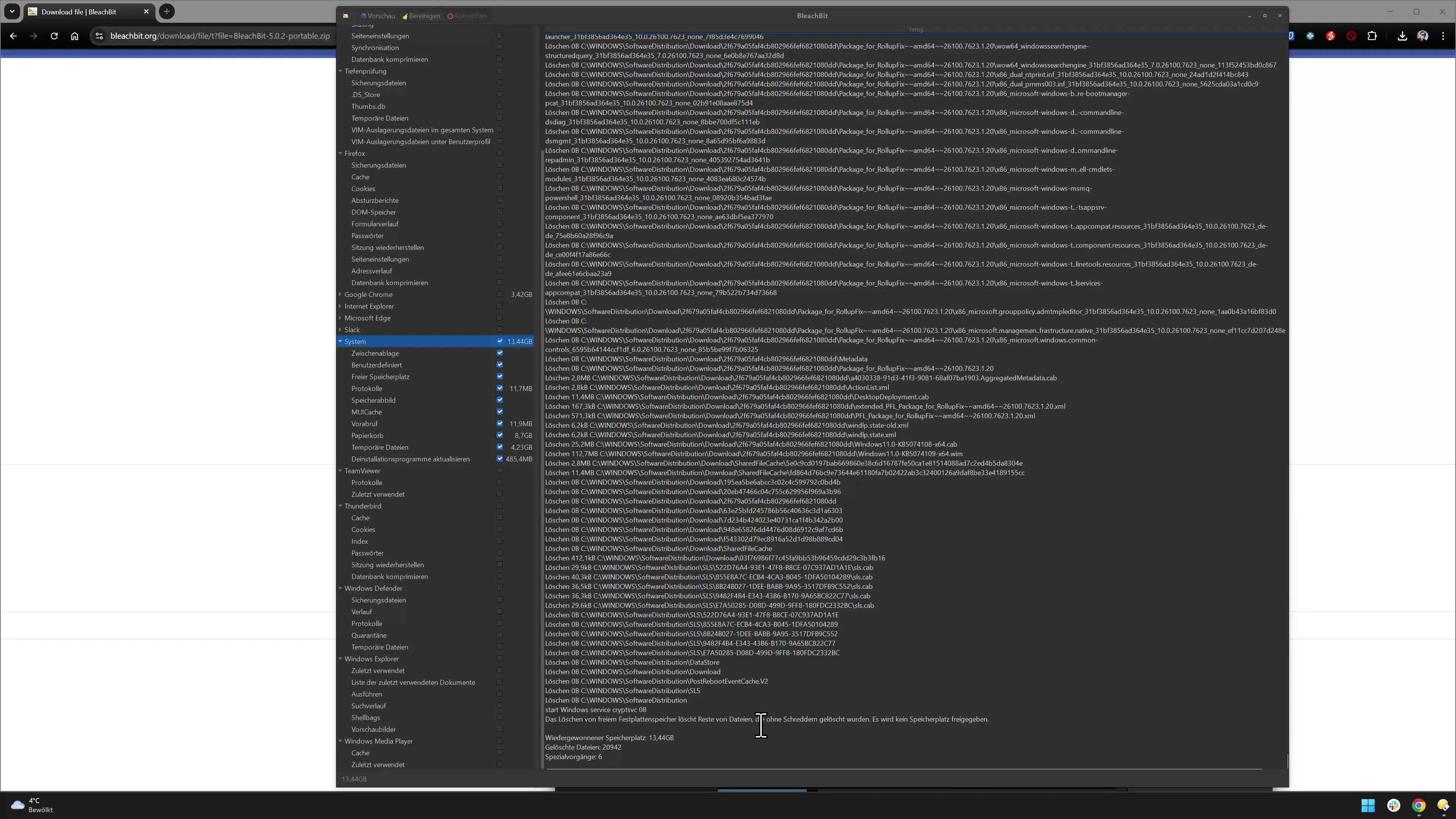
Task: Open Chrome downloads icon
Action: point(1402,36)
